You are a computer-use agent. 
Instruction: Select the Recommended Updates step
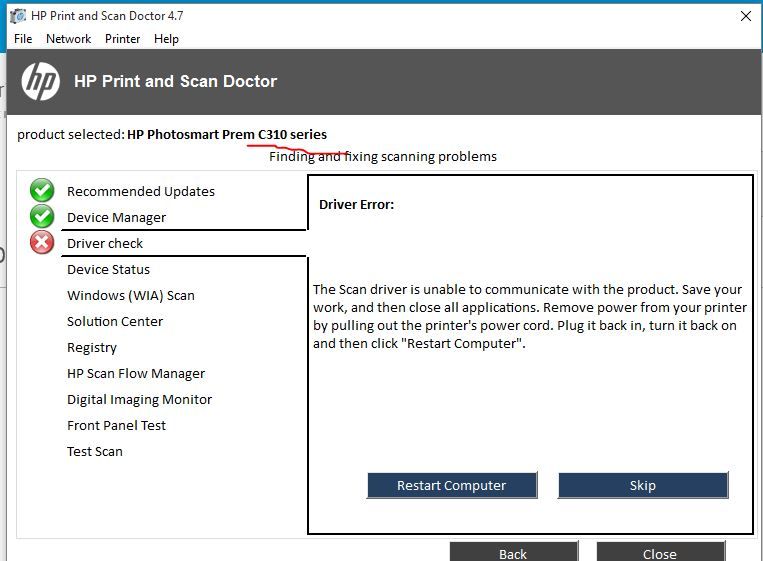pos(141,191)
